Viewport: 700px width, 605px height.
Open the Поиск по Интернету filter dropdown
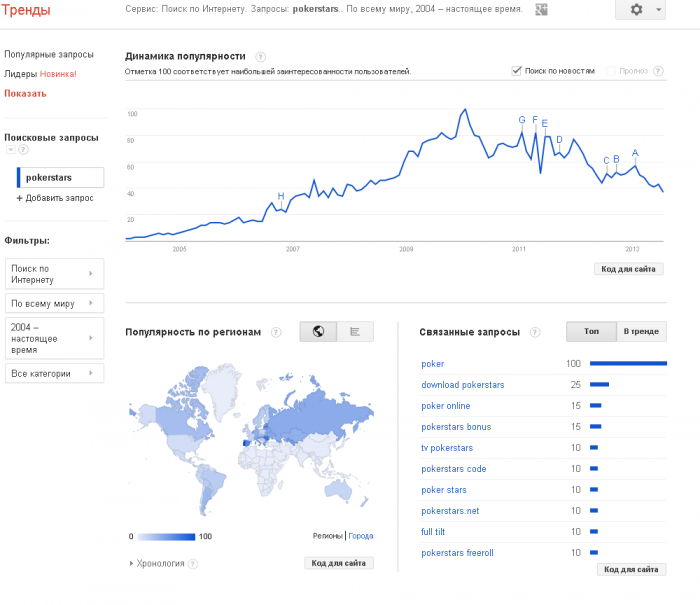click(x=54, y=274)
